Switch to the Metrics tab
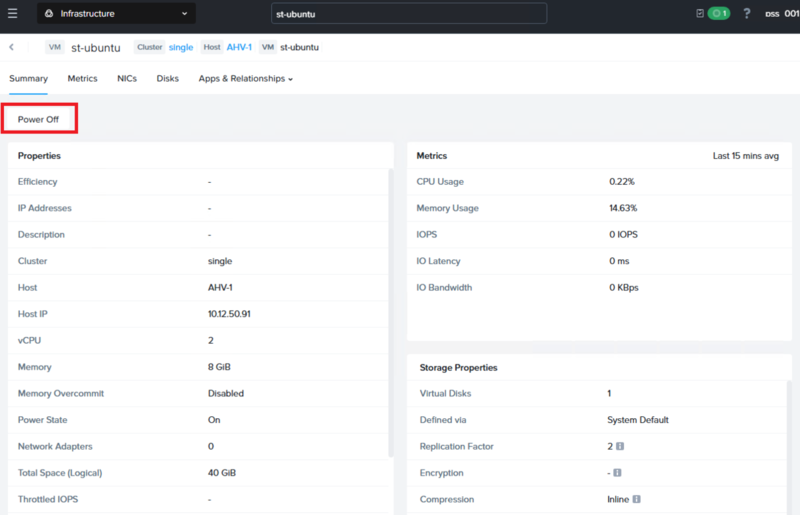800x515 pixels. [82, 79]
